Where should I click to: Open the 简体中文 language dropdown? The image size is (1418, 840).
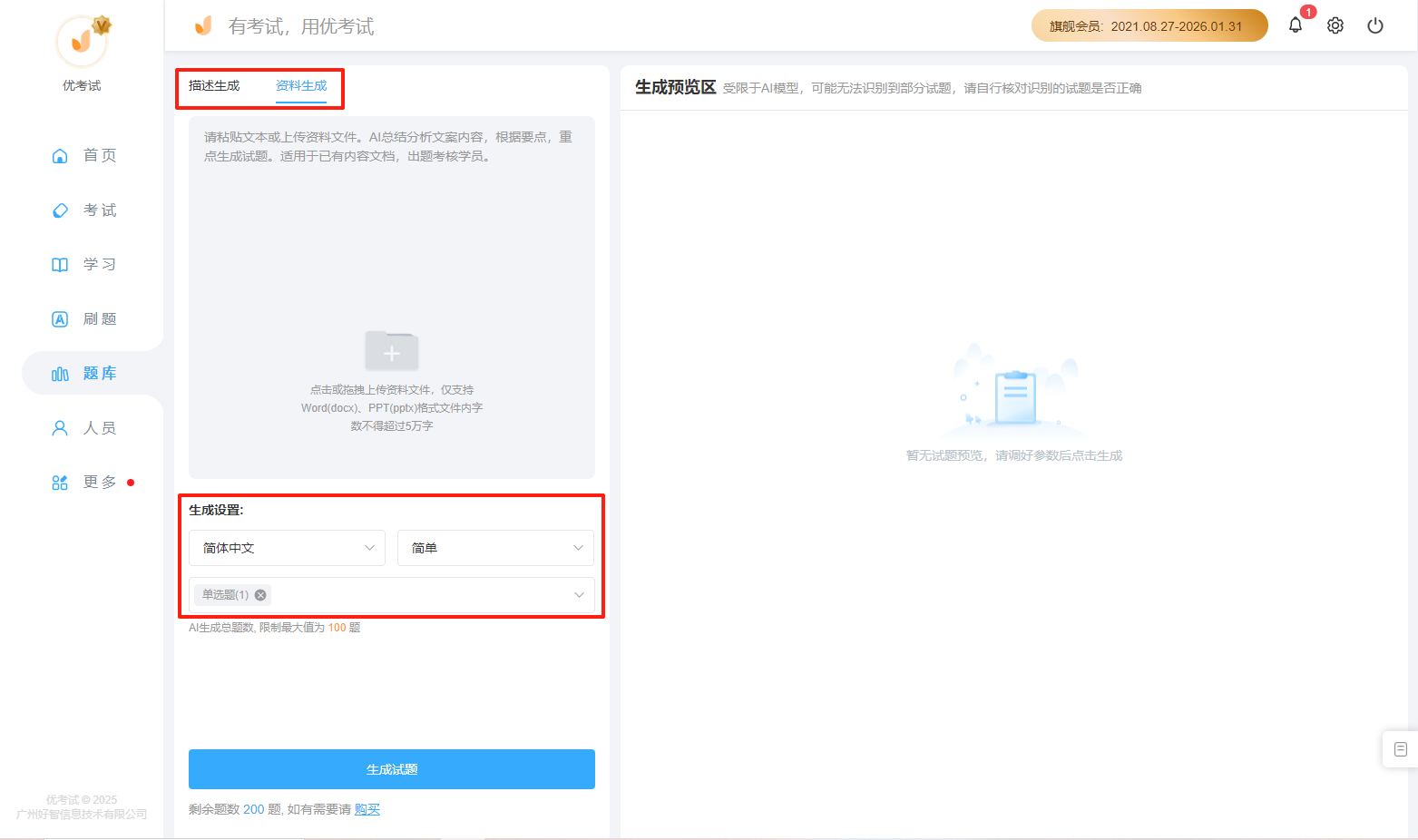click(x=287, y=548)
